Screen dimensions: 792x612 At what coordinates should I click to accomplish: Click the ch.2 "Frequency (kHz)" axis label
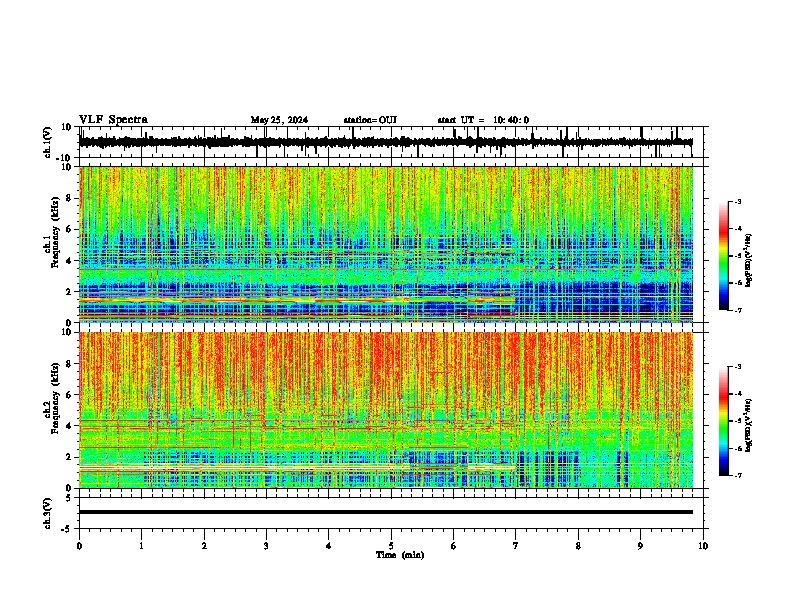click(55, 398)
